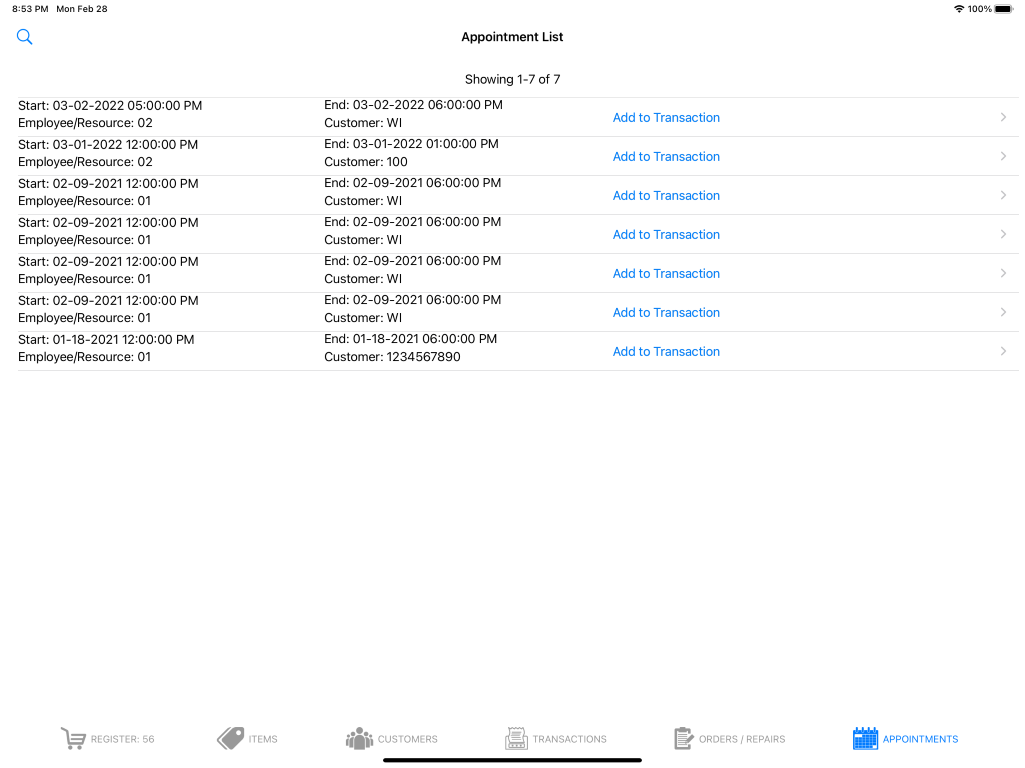Expand the 03-02-2022 appointment chevron
Image resolution: width=1025 pixels, height=768 pixels.
tap(1003, 117)
